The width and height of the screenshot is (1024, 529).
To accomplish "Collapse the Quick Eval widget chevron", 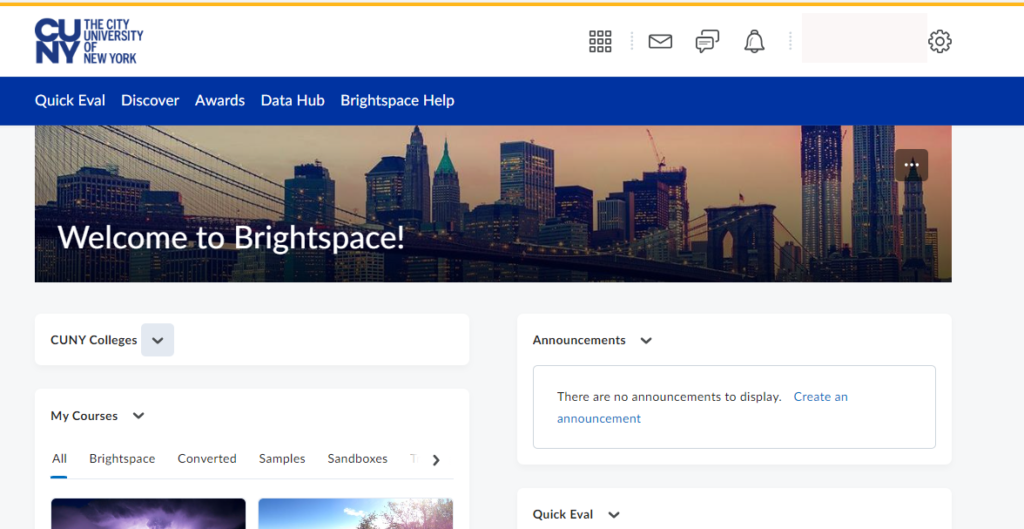I will pyautogui.click(x=614, y=515).
